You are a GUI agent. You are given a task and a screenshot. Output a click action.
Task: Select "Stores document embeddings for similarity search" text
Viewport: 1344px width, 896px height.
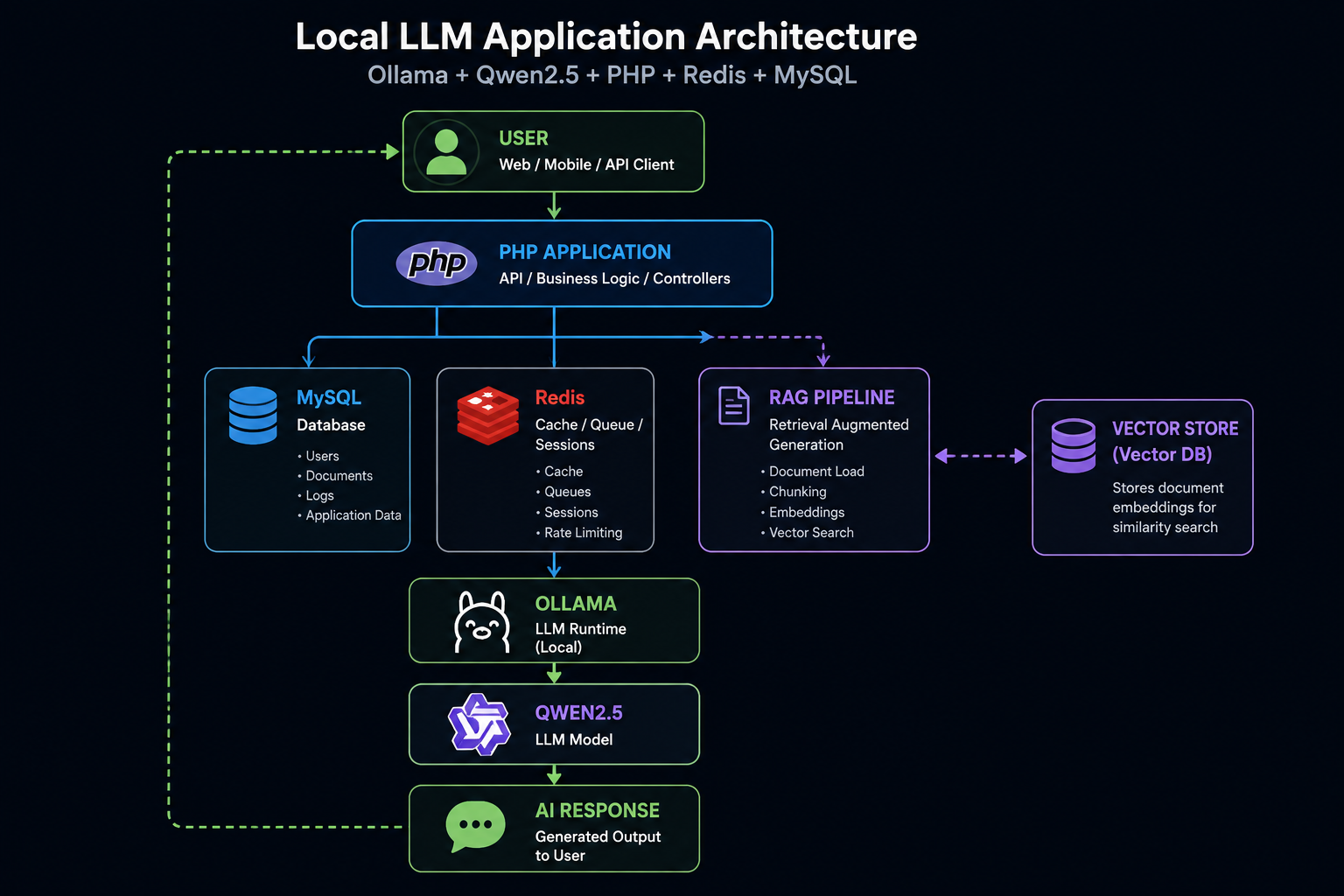click(1168, 507)
